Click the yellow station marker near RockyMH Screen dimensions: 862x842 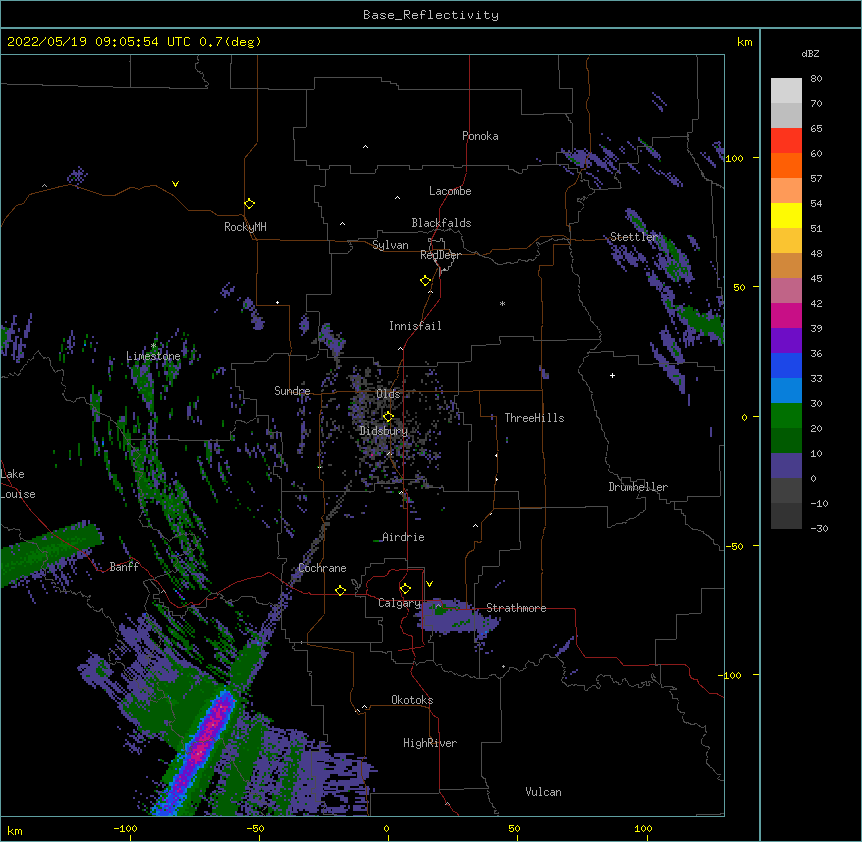click(x=250, y=204)
